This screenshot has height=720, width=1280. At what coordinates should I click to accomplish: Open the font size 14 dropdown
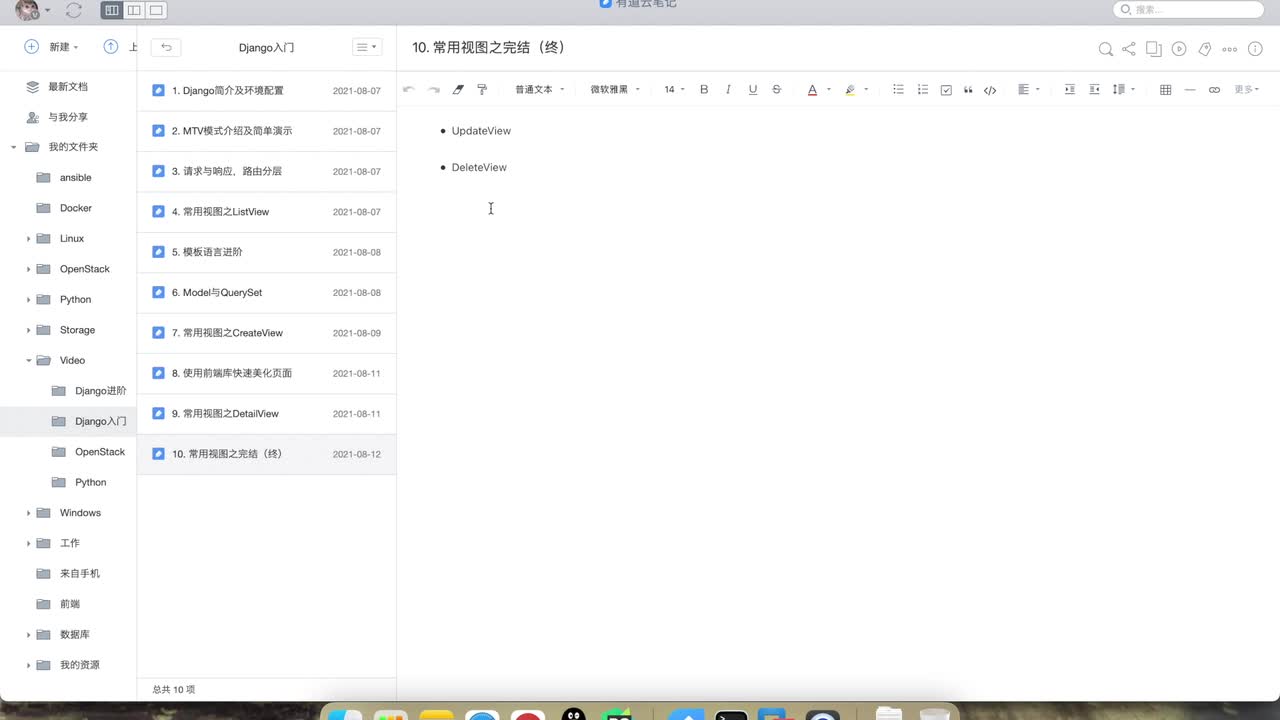pyautogui.click(x=675, y=89)
